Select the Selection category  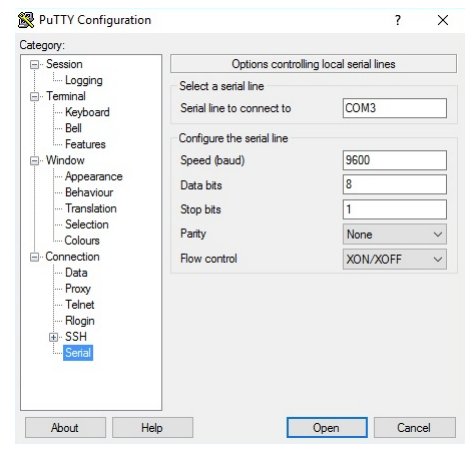tap(87, 224)
